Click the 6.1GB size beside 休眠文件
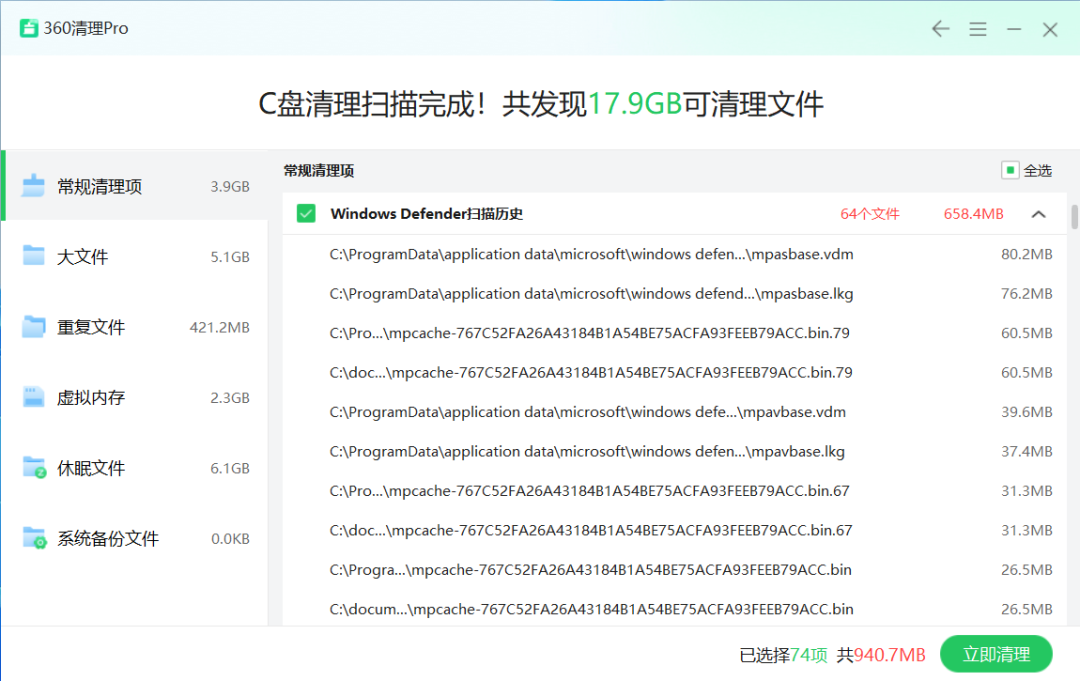 [x=230, y=468]
